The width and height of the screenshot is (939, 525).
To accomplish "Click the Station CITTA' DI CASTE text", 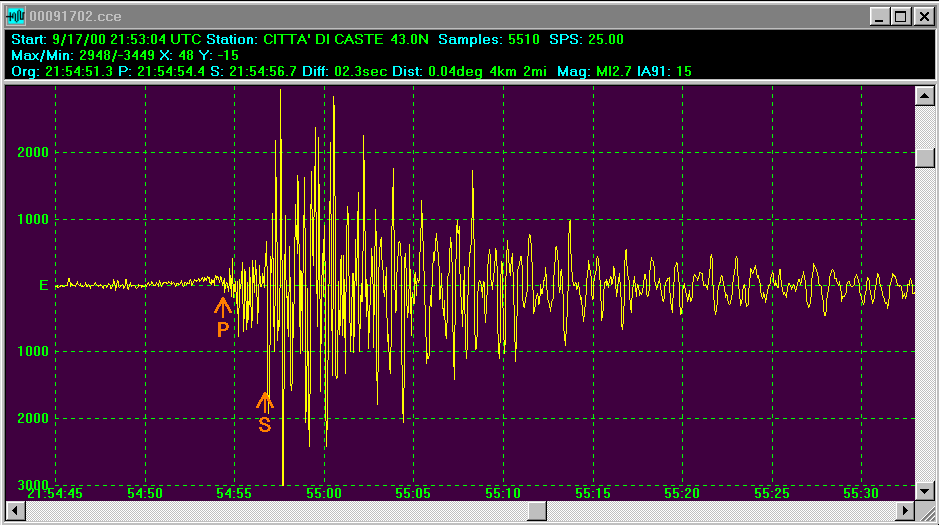I will (x=295, y=40).
